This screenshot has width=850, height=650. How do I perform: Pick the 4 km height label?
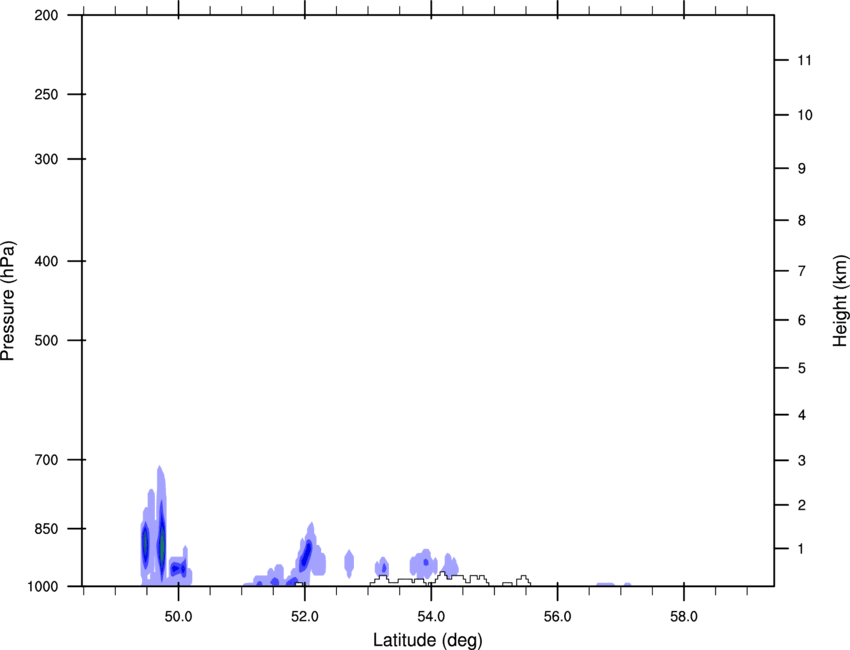pyautogui.click(x=802, y=415)
